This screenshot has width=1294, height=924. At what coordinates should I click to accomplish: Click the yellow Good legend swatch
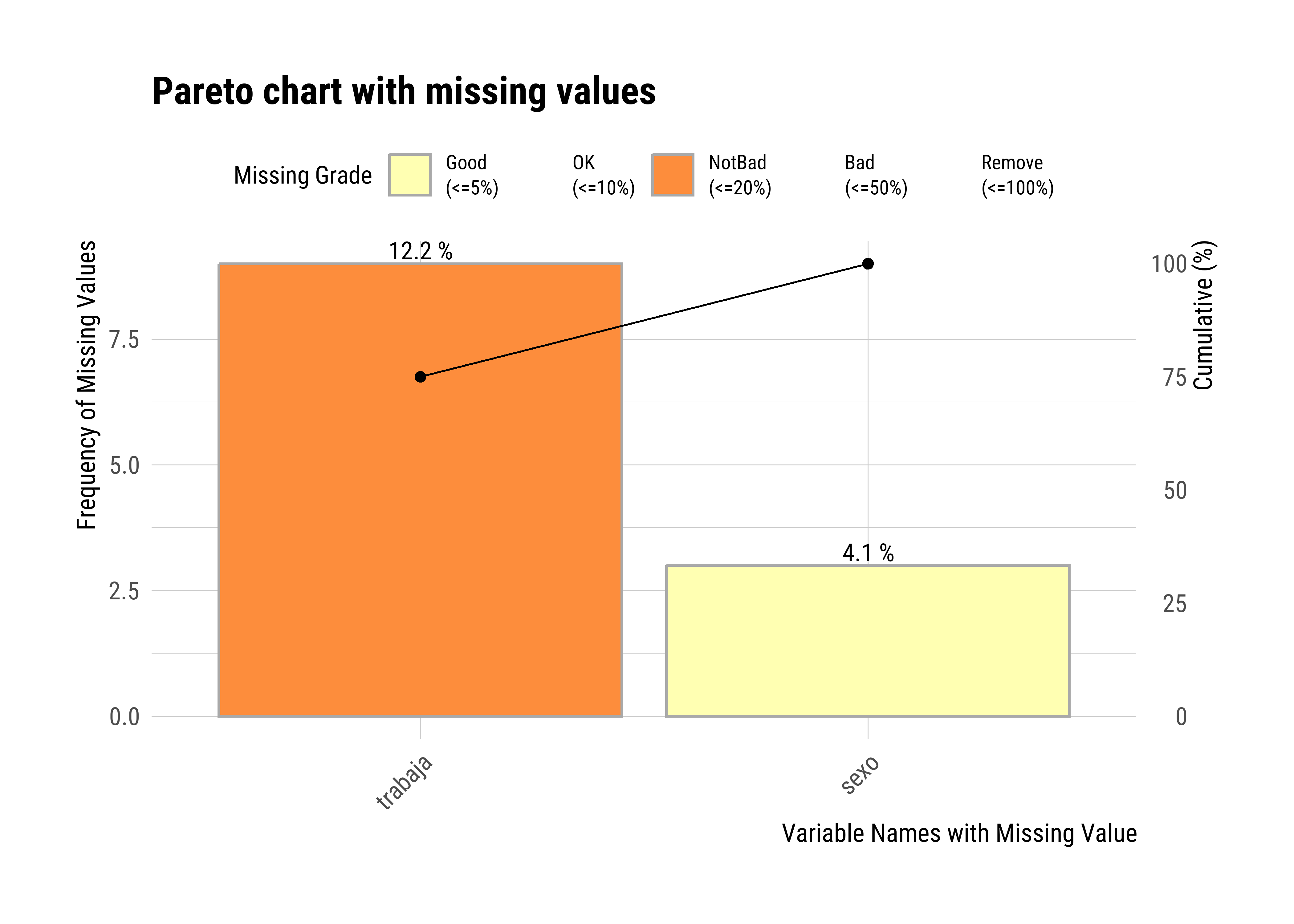(409, 175)
